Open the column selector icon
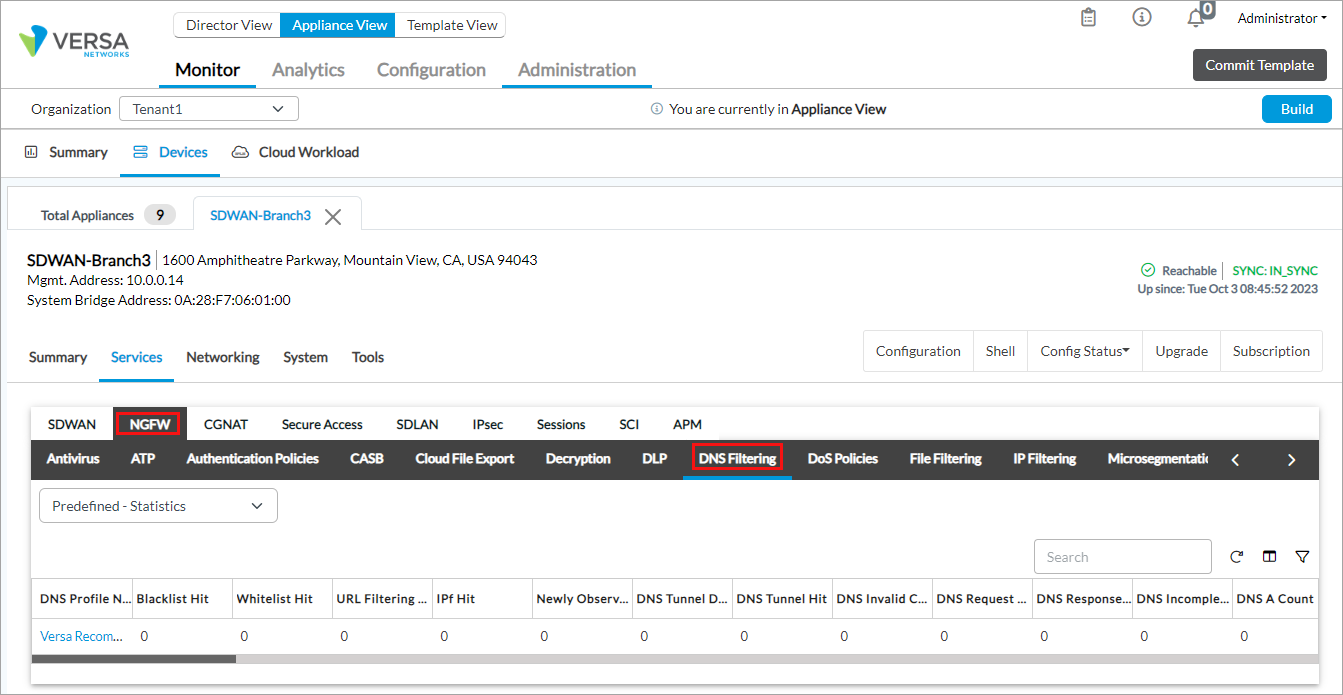 [1269, 556]
